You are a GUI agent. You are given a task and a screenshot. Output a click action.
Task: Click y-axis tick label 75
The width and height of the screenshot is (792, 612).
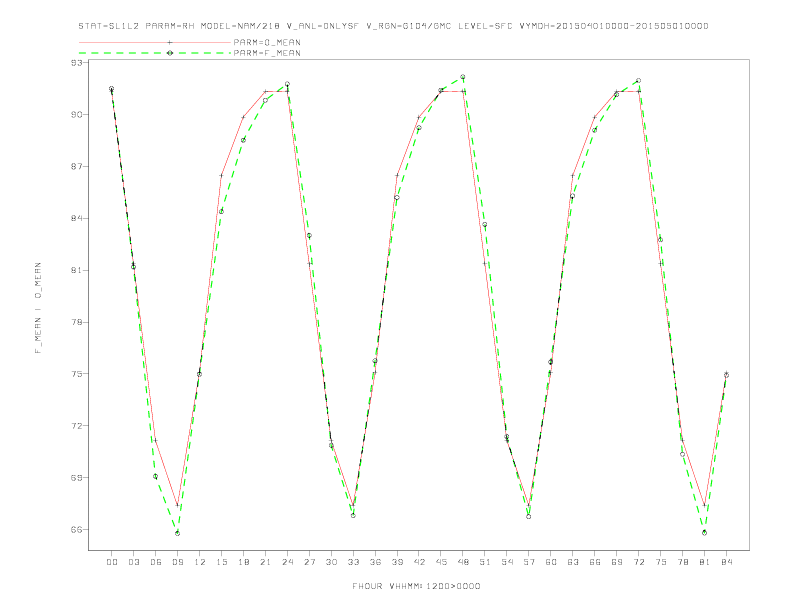tap(77, 374)
